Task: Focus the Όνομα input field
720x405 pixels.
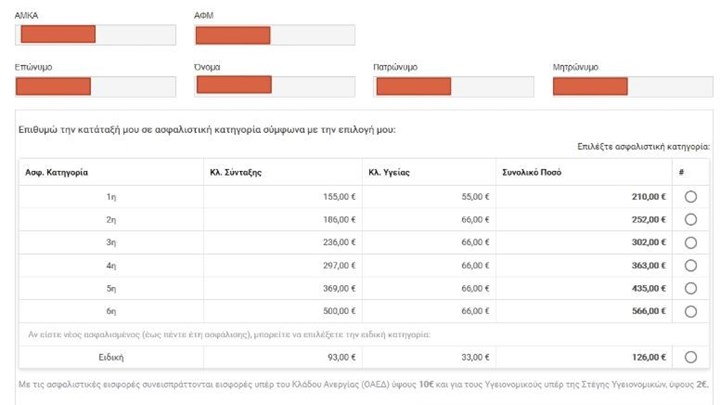Action: (275, 86)
